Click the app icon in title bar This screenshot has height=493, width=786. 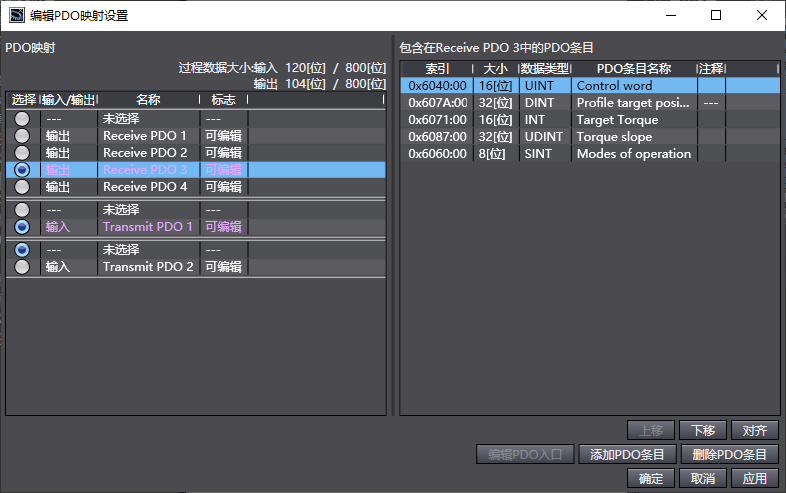point(17,15)
